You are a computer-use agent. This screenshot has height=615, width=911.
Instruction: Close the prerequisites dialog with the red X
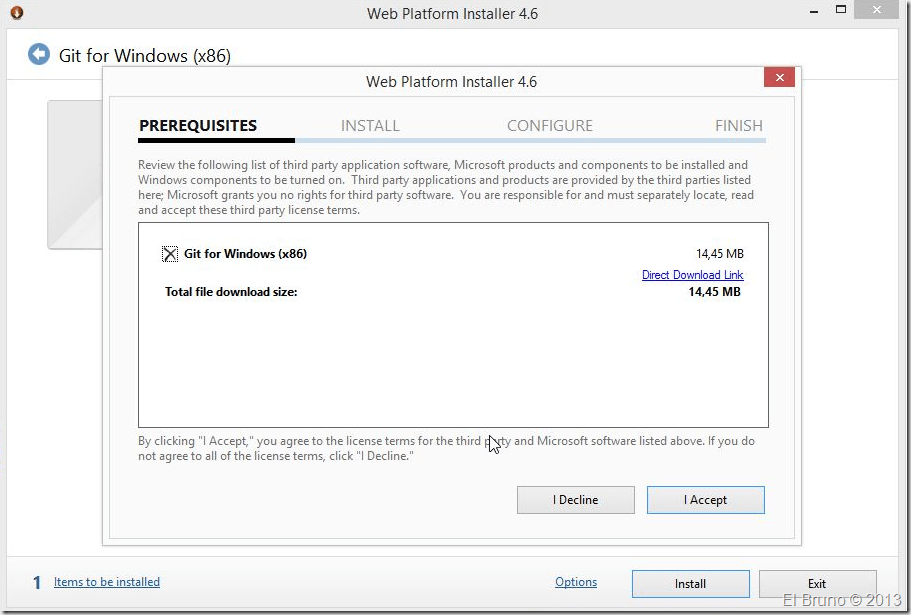pyautogui.click(x=779, y=79)
